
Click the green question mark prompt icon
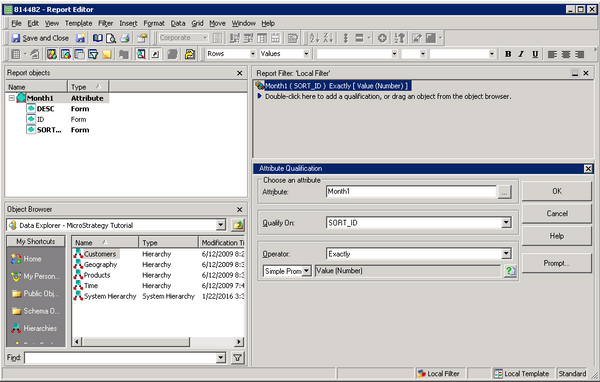(510, 271)
